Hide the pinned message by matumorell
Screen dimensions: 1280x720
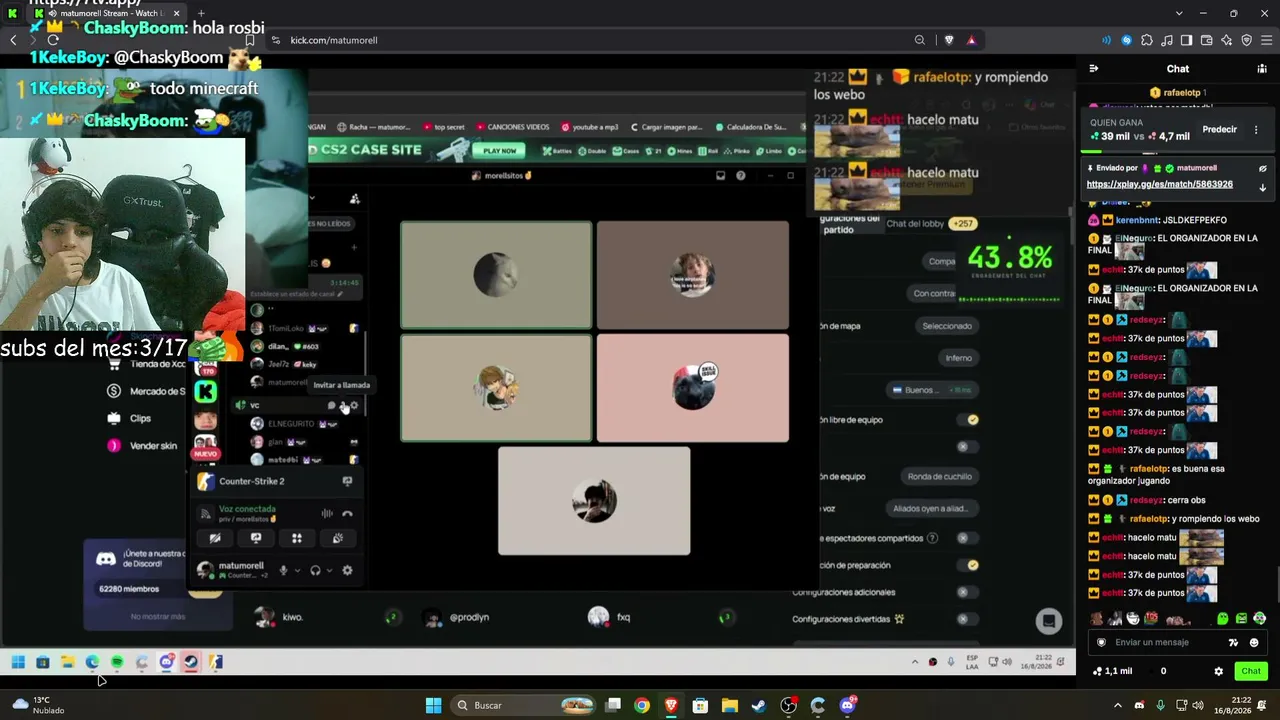click(x=1262, y=169)
